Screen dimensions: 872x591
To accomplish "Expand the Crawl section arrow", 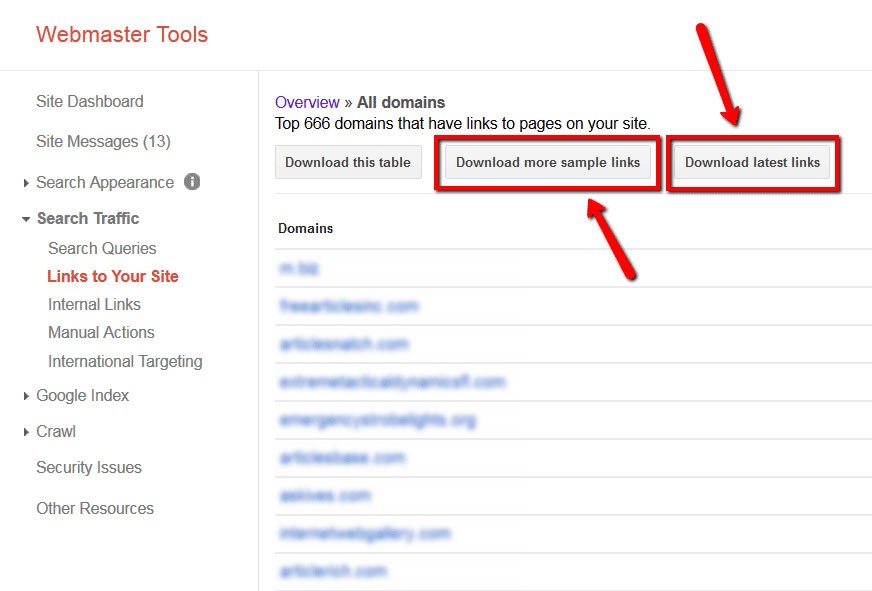I will (x=26, y=432).
